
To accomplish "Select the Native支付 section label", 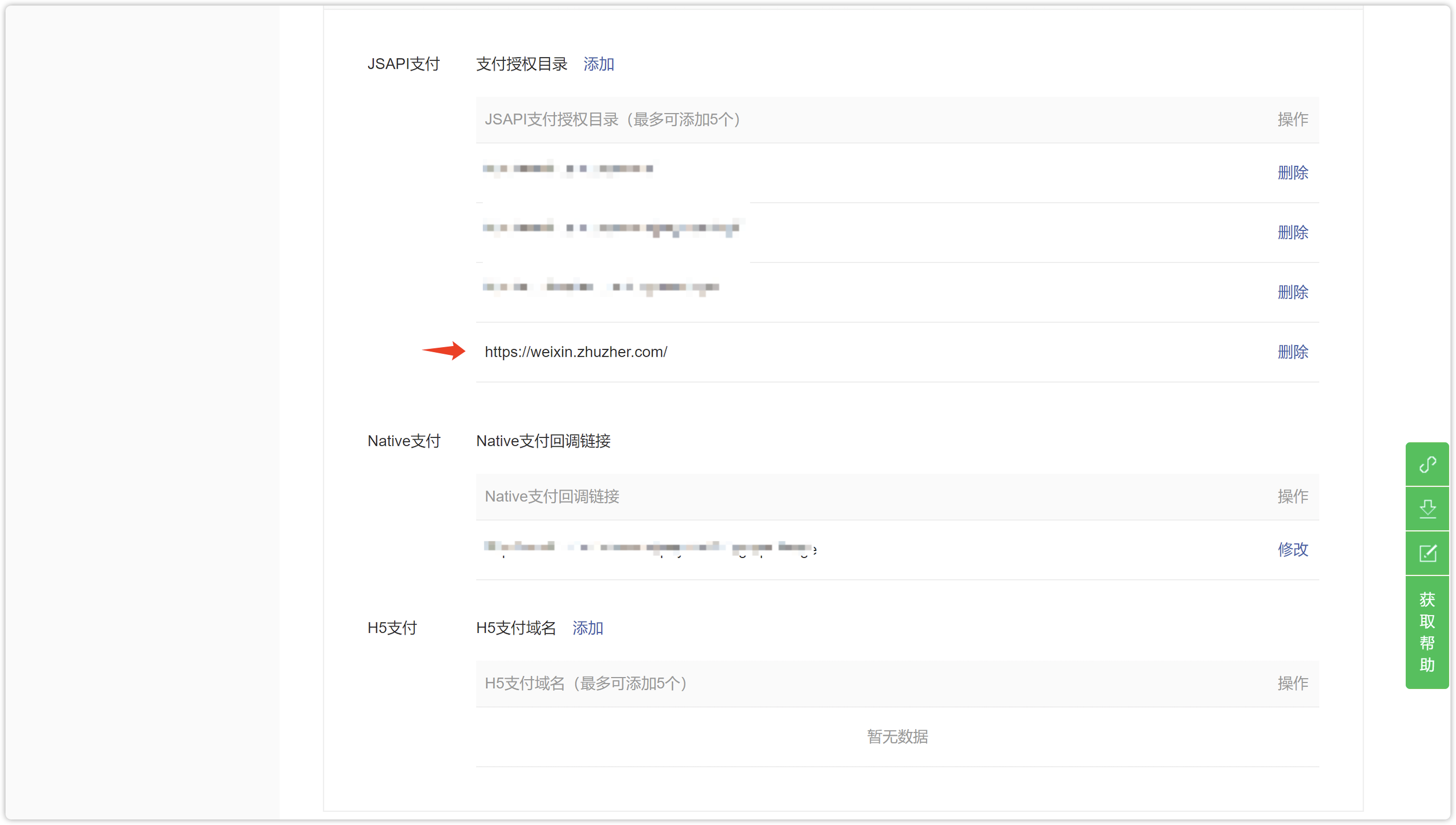I will click(x=404, y=441).
